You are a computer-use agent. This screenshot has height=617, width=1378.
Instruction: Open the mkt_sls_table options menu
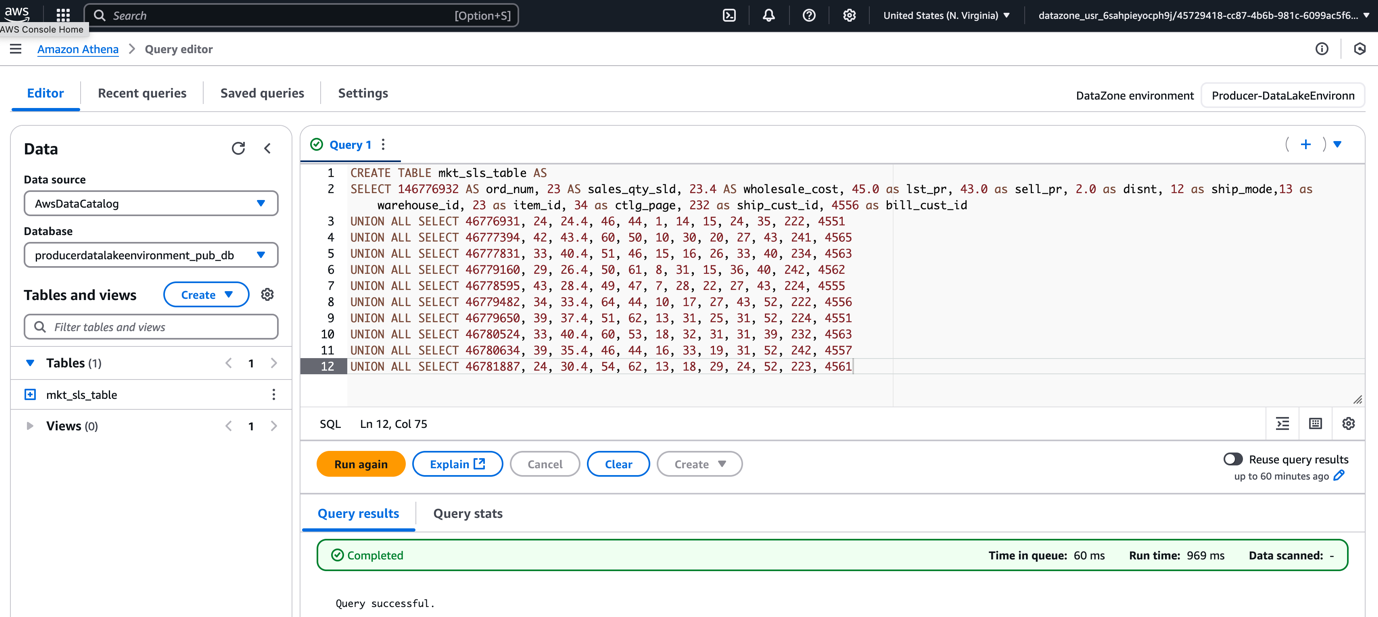[x=273, y=394]
